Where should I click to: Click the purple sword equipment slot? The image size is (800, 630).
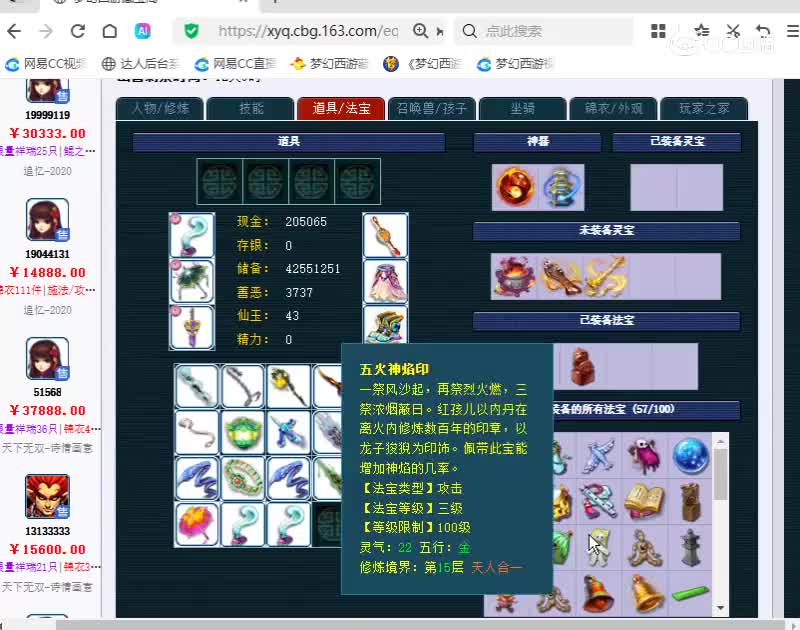point(192,327)
